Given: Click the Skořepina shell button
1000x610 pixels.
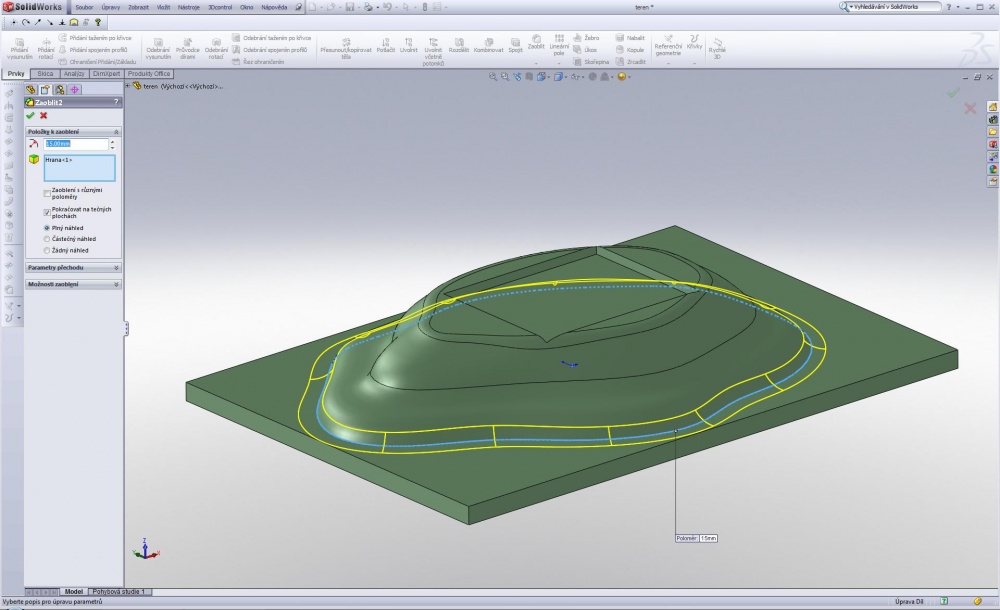Looking at the screenshot, I should pos(591,62).
